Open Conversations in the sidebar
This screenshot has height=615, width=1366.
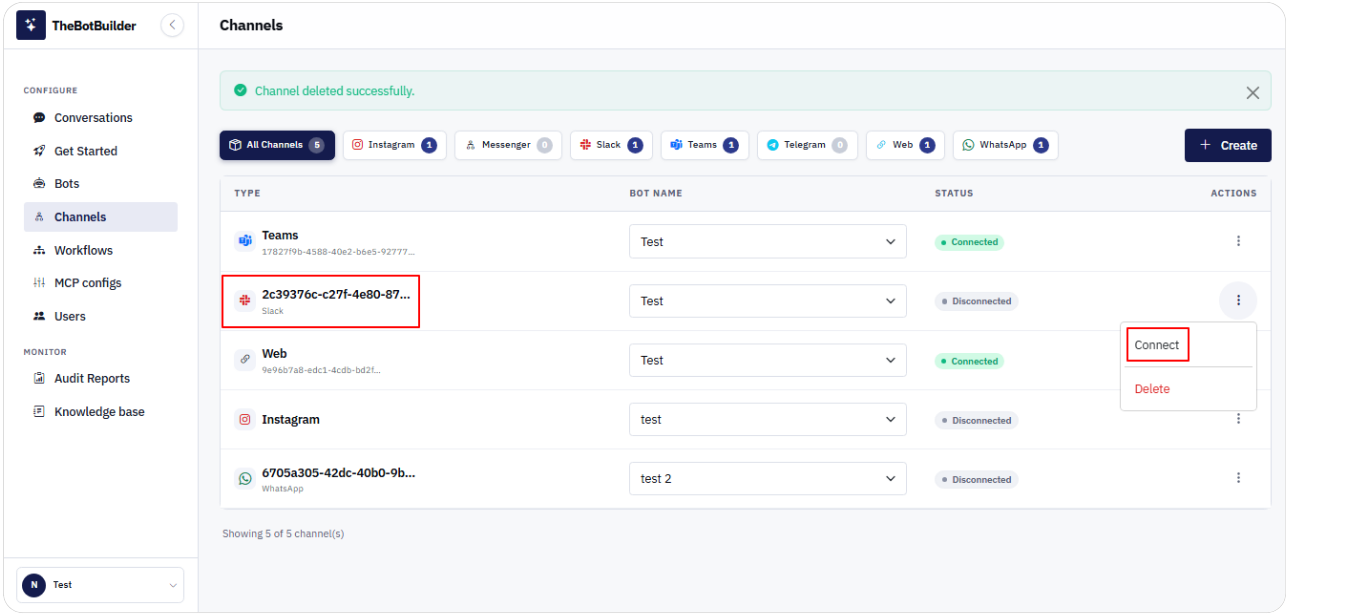click(x=100, y=118)
